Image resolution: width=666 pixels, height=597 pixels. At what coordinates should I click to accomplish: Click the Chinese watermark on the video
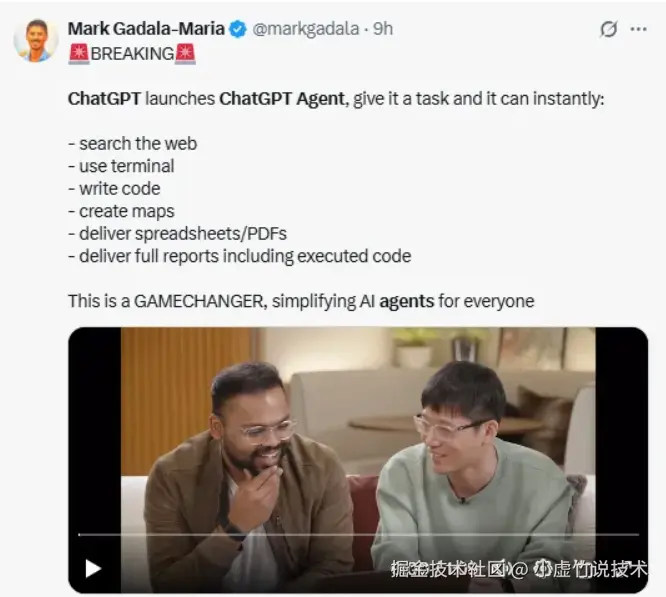pos(519,569)
